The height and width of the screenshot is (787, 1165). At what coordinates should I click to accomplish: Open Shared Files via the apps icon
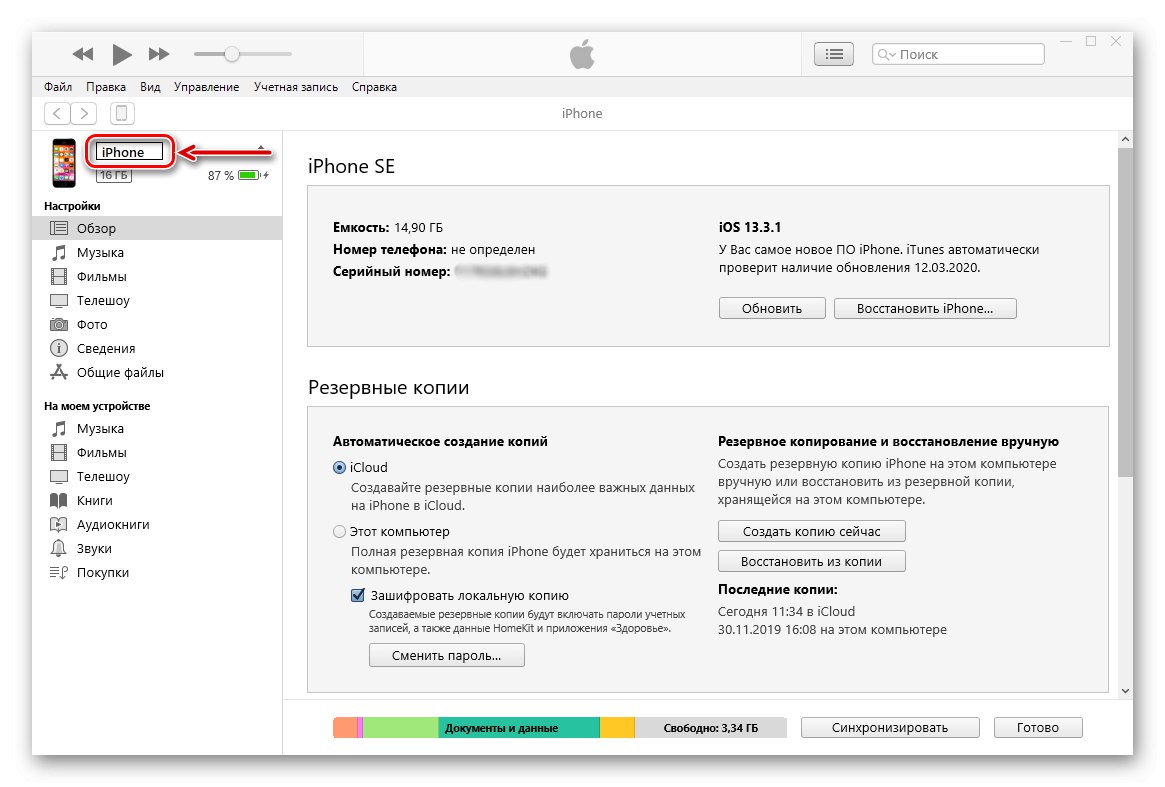[59, 373]
